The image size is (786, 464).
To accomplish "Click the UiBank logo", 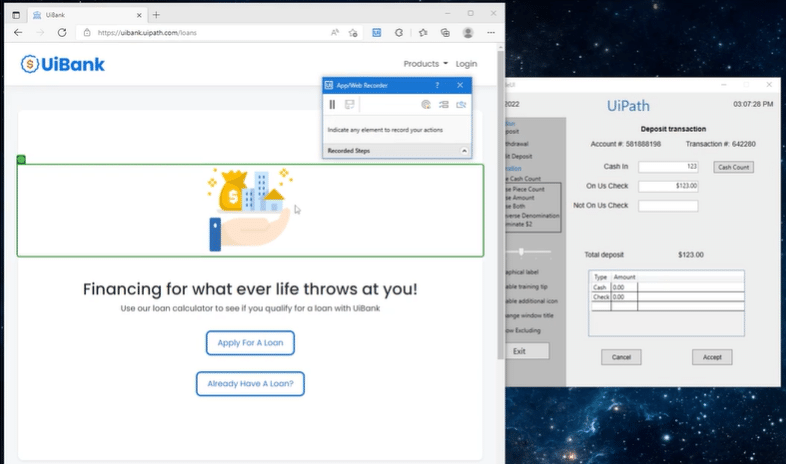I will coord(63,64).
